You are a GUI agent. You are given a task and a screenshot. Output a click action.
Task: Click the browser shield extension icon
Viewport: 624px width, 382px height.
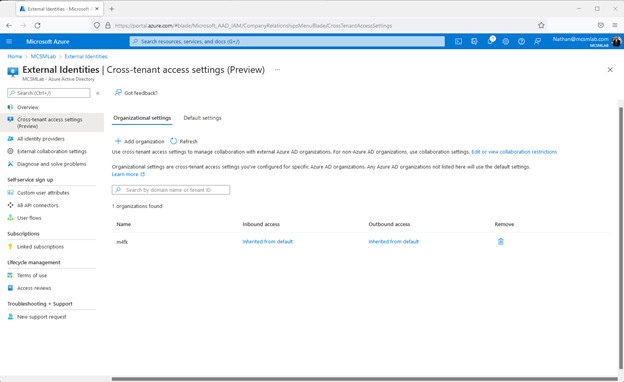pyautogui.click(x=601, y=25)
